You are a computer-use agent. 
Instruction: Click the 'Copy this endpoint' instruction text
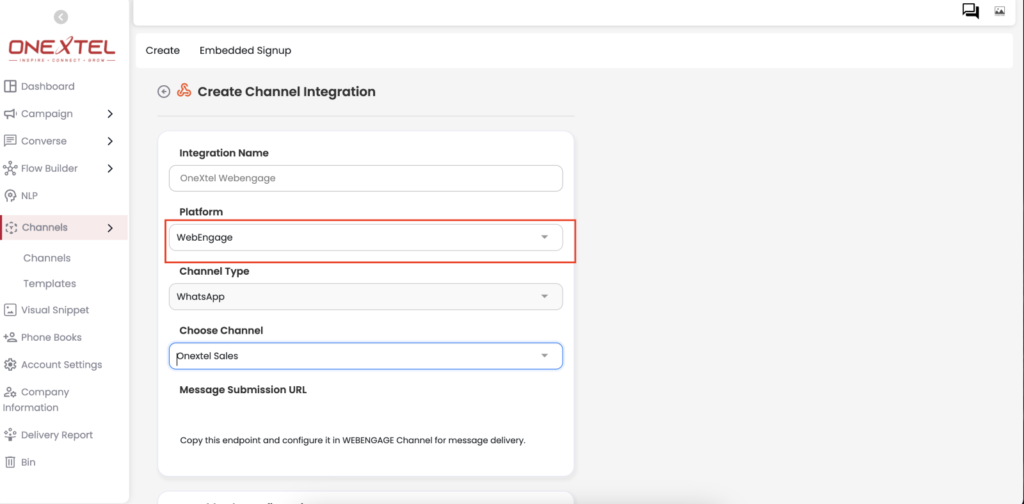coord(353,440)
